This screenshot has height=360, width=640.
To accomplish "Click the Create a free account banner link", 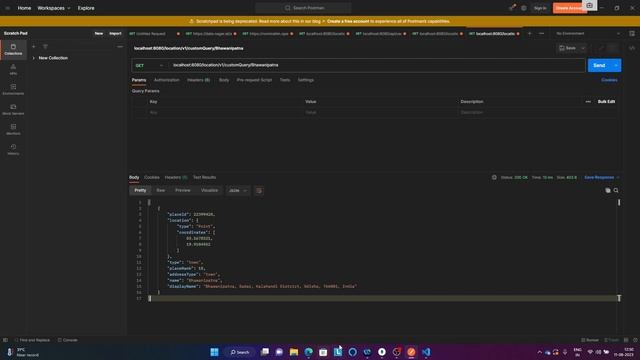I will (x=348, y=21).
